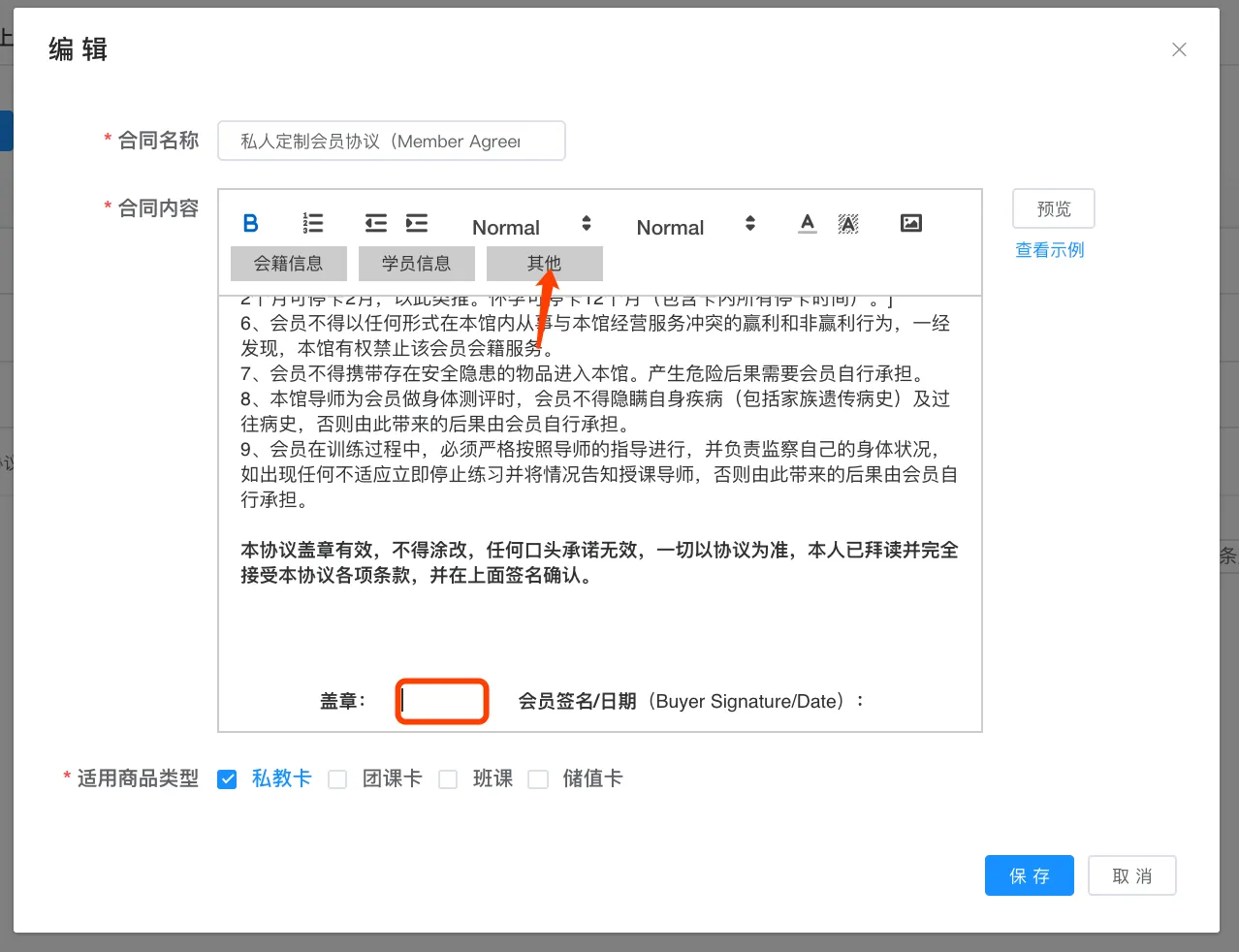
Task: Open the text background color picker
Action: [848, 224]
